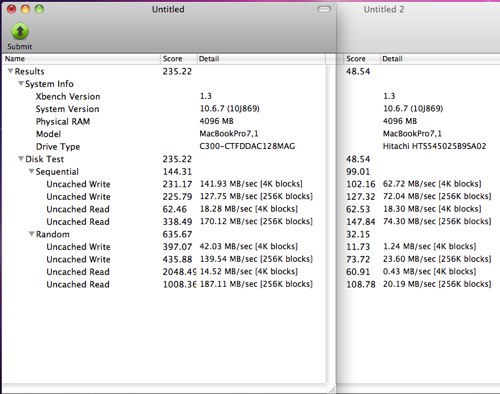The height and width of the screenshot is (394, 500).
Task: Click the 170.12 MB/sec [256K blocks] detail
Action: [x=256, y=221]
